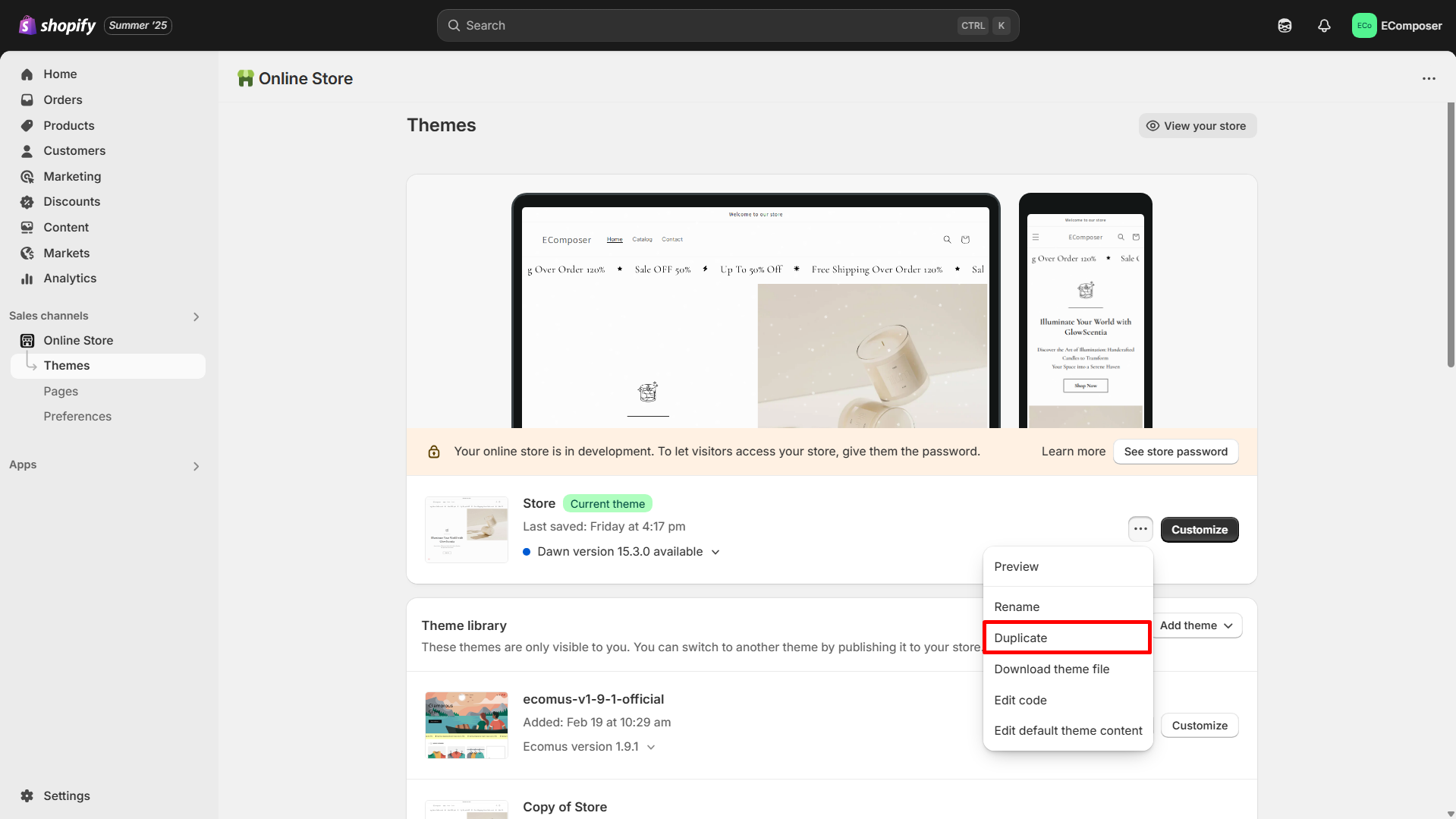The height and width of the screenshot is (819, 1456).
Task: Customize the current Store theme
Action: coord(1199,530)
